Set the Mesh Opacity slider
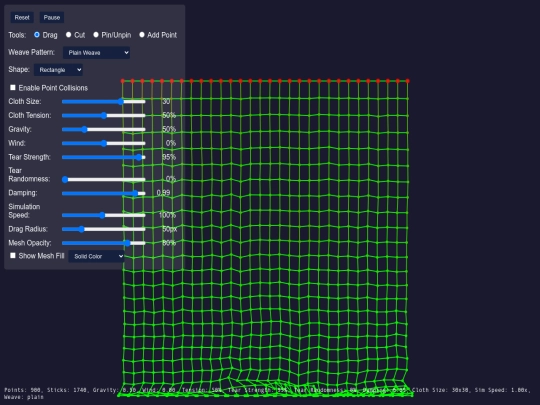 pos(104,243)
